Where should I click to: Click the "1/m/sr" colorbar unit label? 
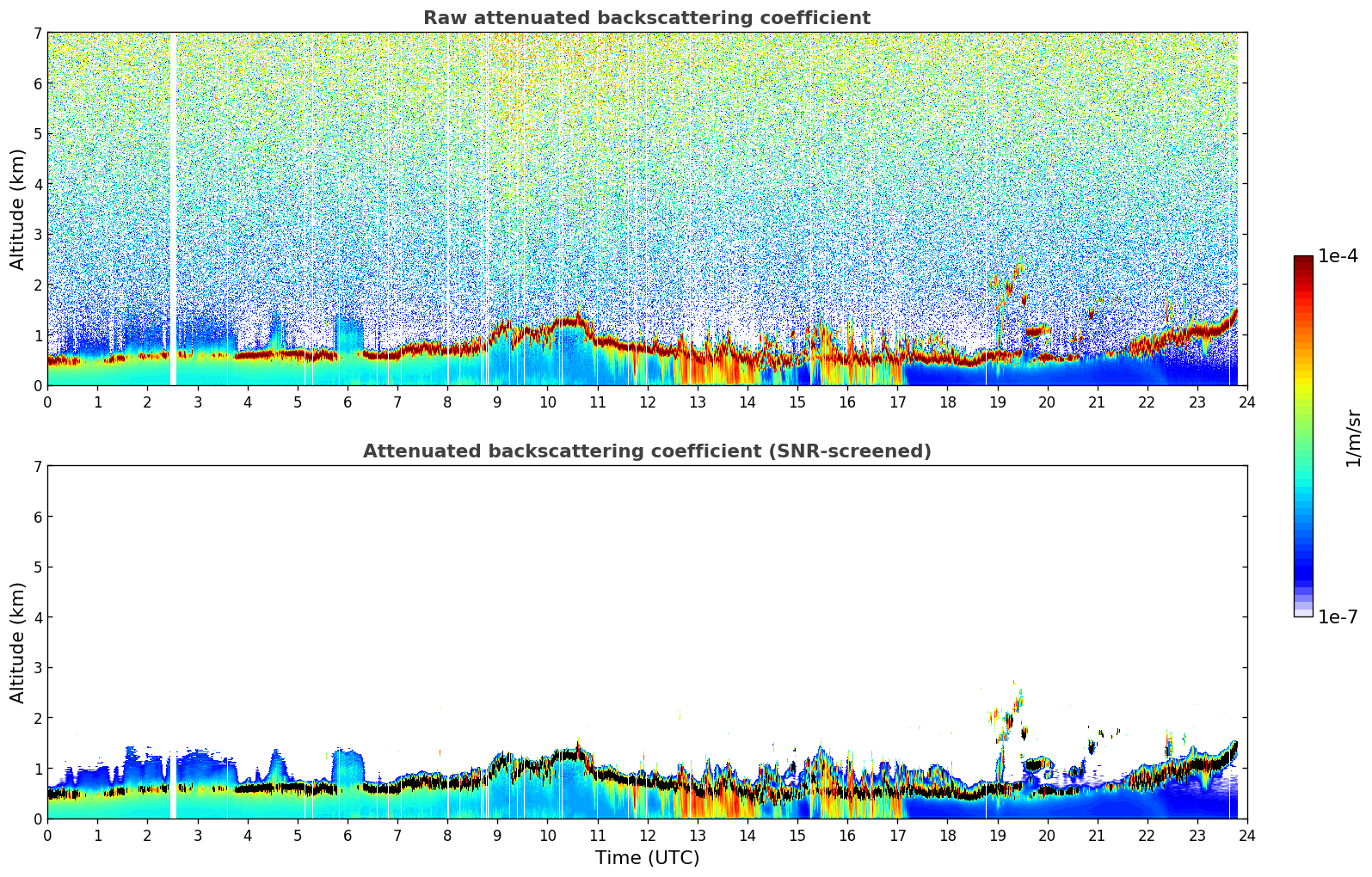[x=1353, y=438]
